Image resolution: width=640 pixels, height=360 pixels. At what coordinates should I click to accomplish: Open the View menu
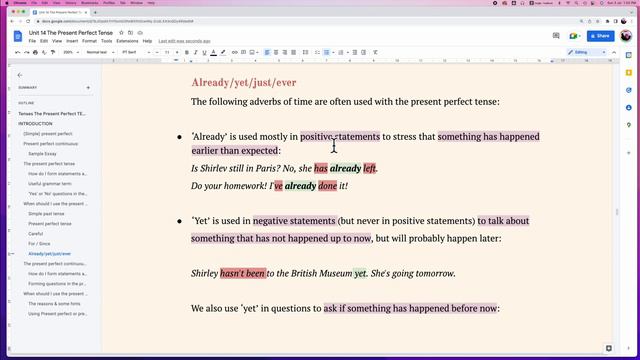point(57,41)
